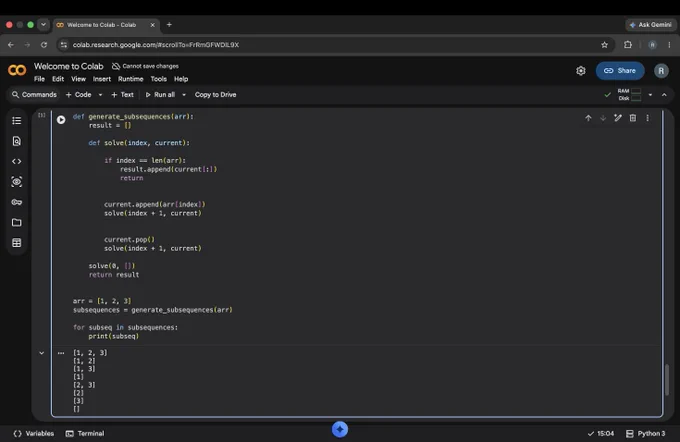
Task: Click the Cannot save changes notice
Action: (x=145, y=66)
